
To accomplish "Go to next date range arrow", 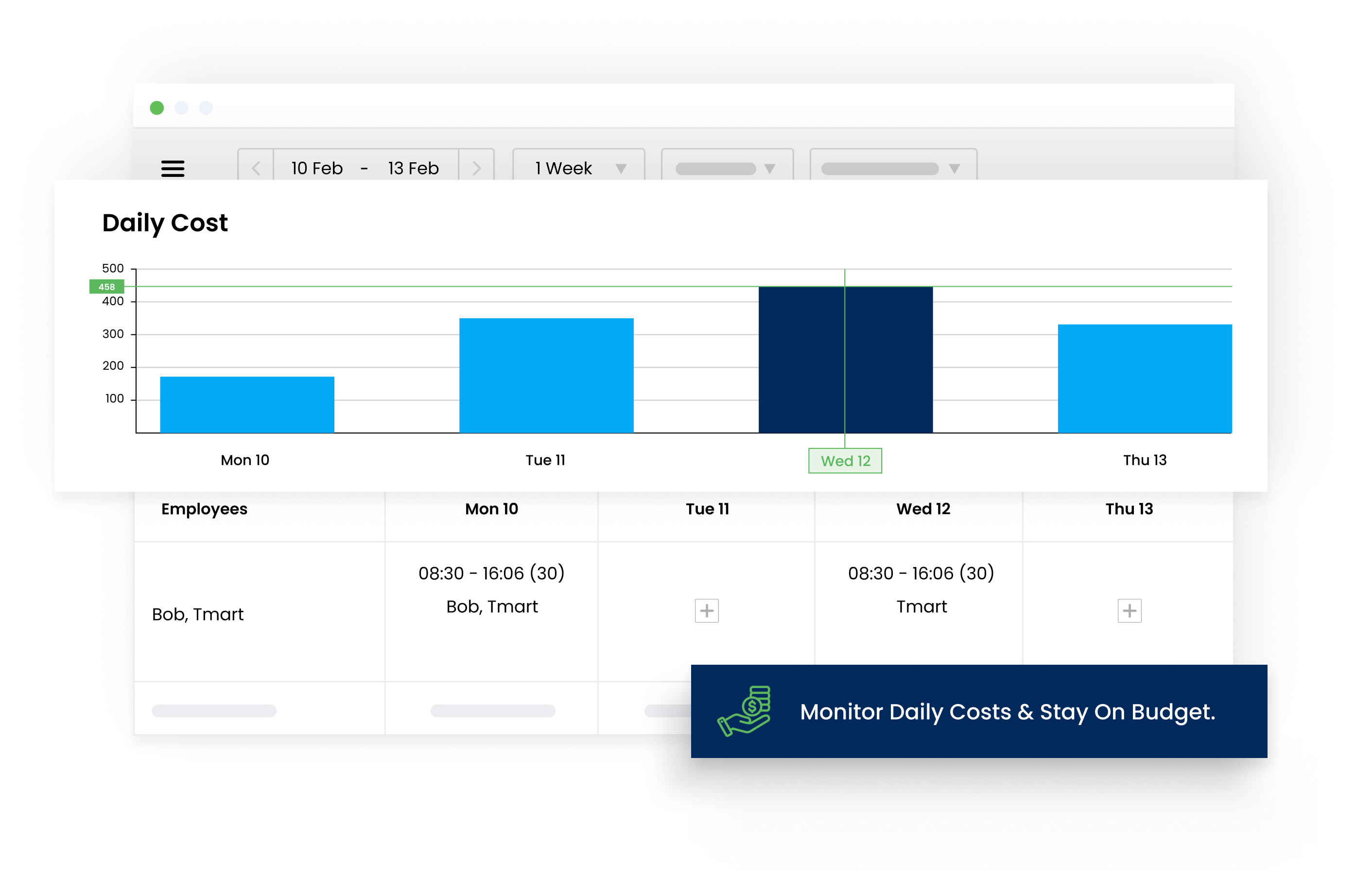I will 477,168.
